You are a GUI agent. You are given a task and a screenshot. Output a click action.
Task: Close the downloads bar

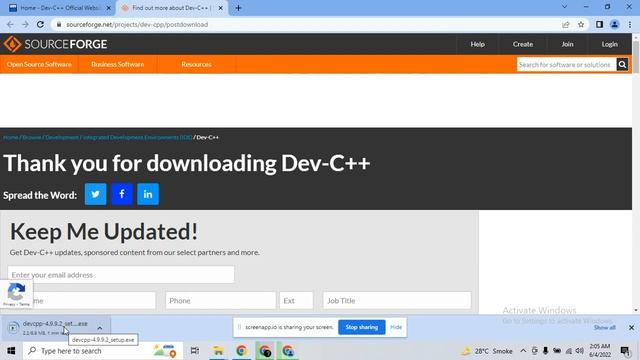point(631,327)
